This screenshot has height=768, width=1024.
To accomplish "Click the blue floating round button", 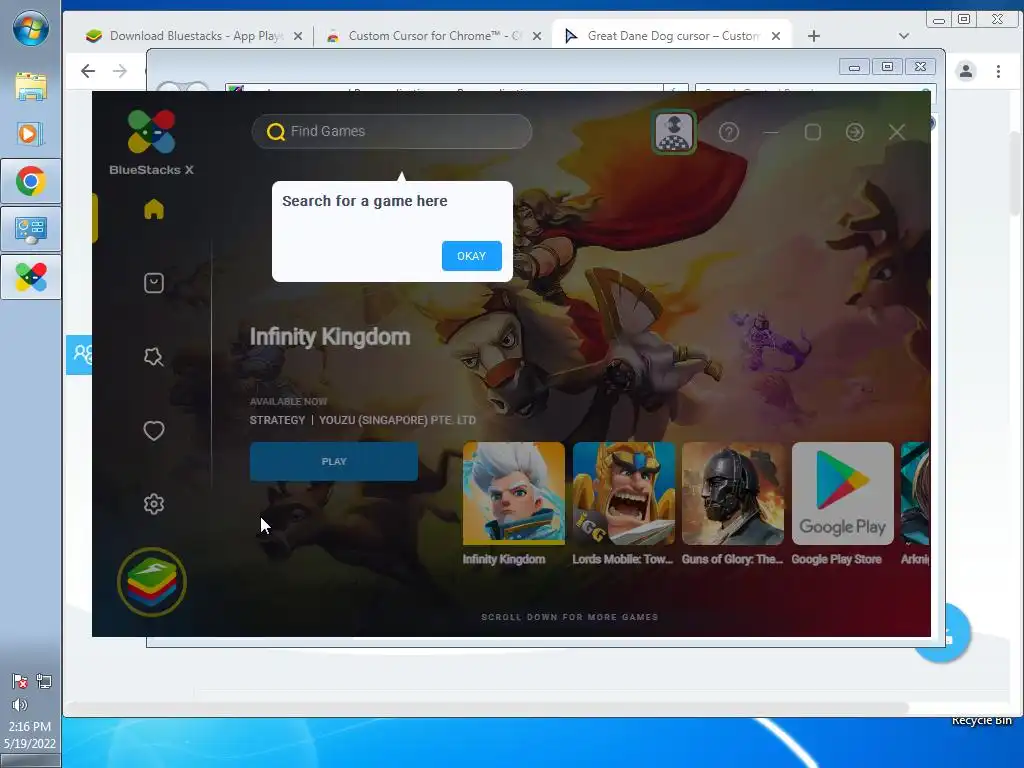I will 957,633.
